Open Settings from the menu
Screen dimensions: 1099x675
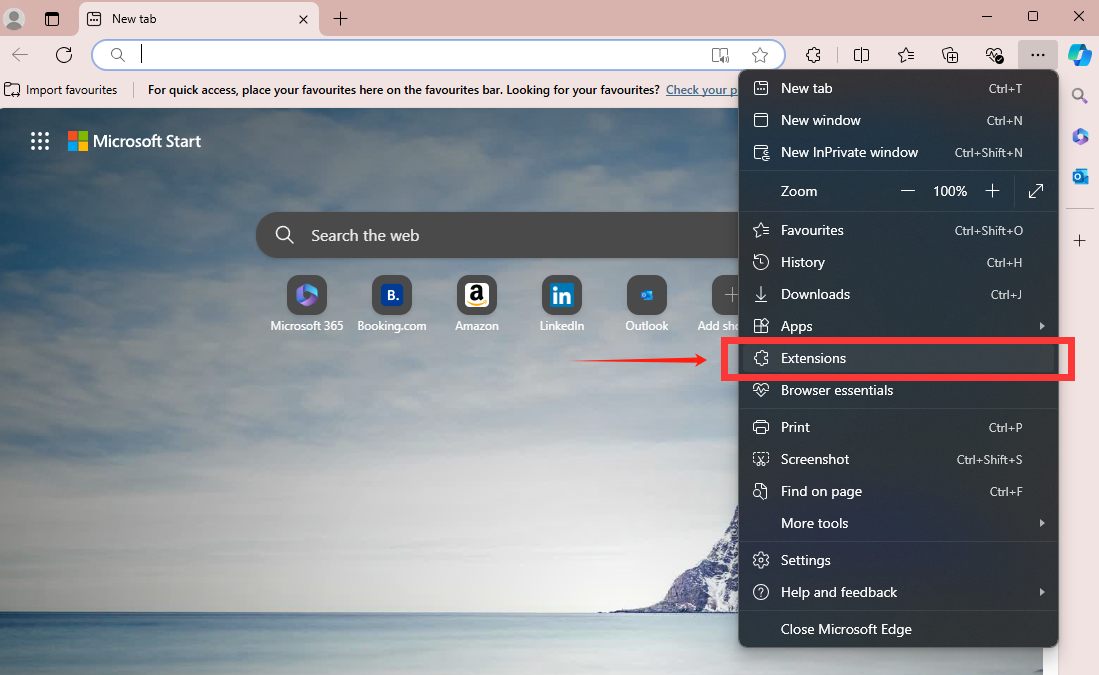click(x=805, y=560)
